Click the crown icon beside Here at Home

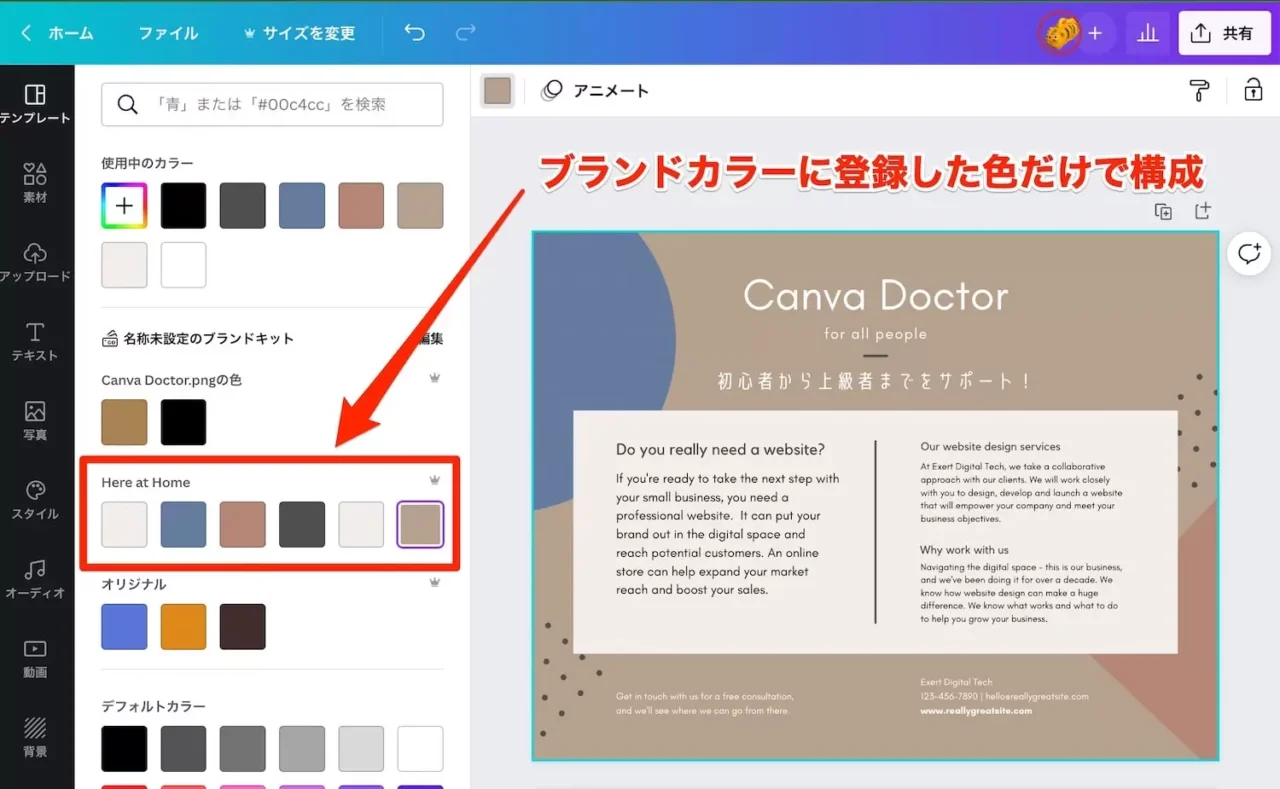(434, 481)
